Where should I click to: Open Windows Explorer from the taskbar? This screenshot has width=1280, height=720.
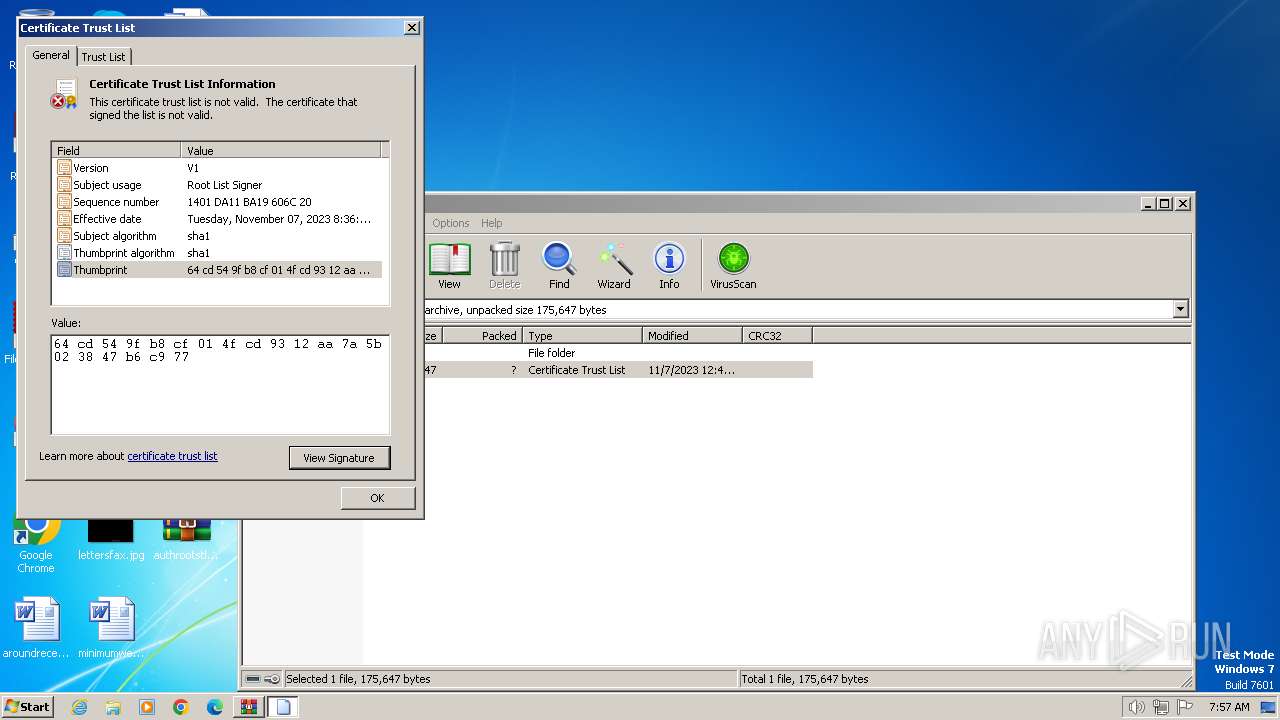pos(113,707)
